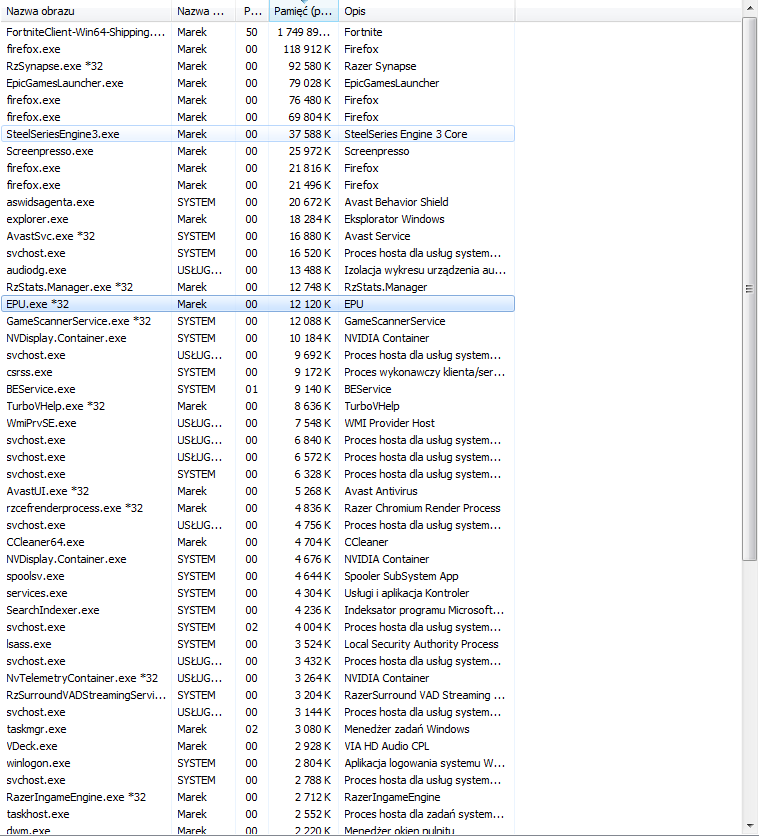Select the audiodg.exe process

point(258,270)
